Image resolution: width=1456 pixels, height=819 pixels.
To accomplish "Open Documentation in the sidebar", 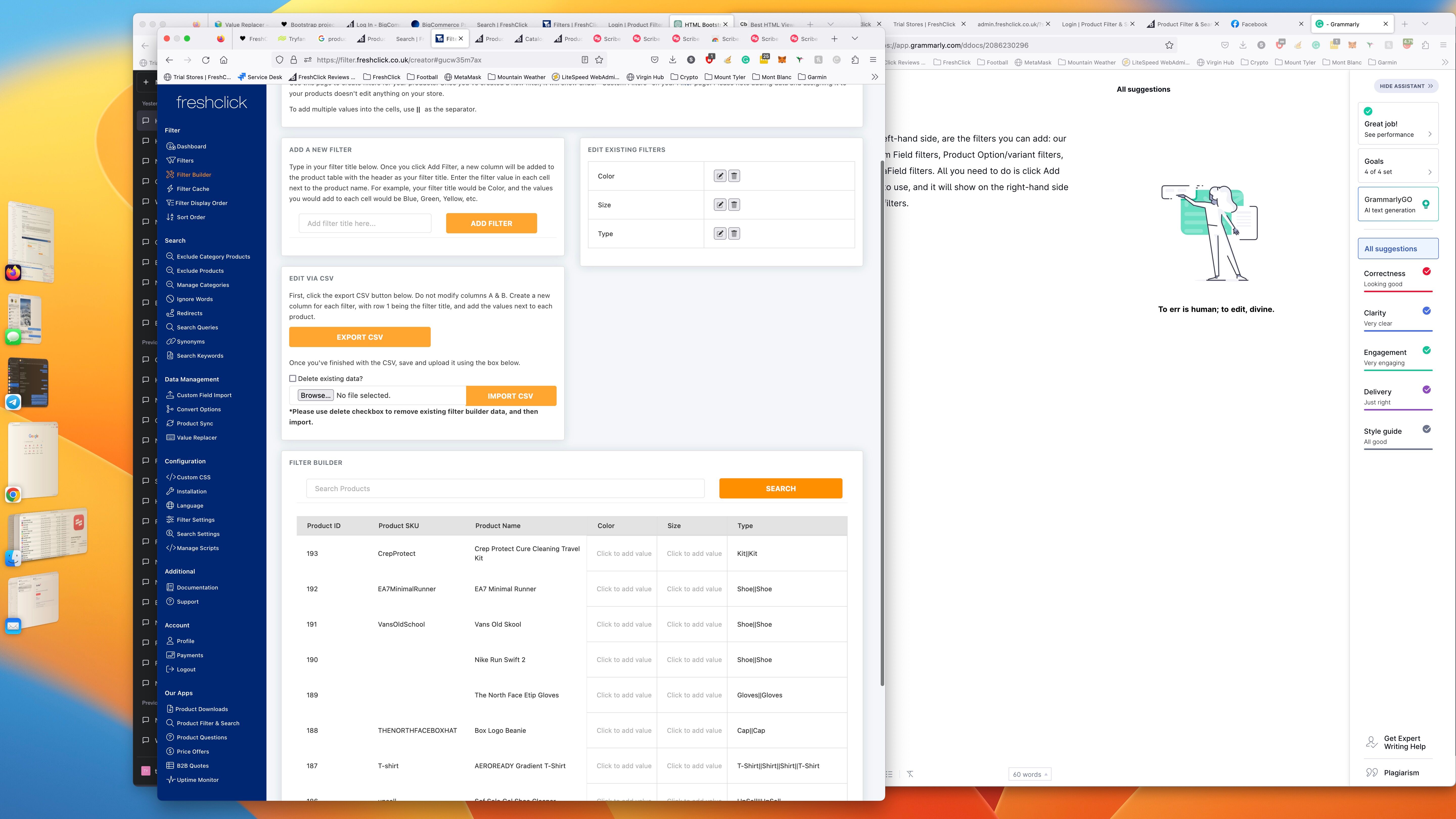I will 192,587.
